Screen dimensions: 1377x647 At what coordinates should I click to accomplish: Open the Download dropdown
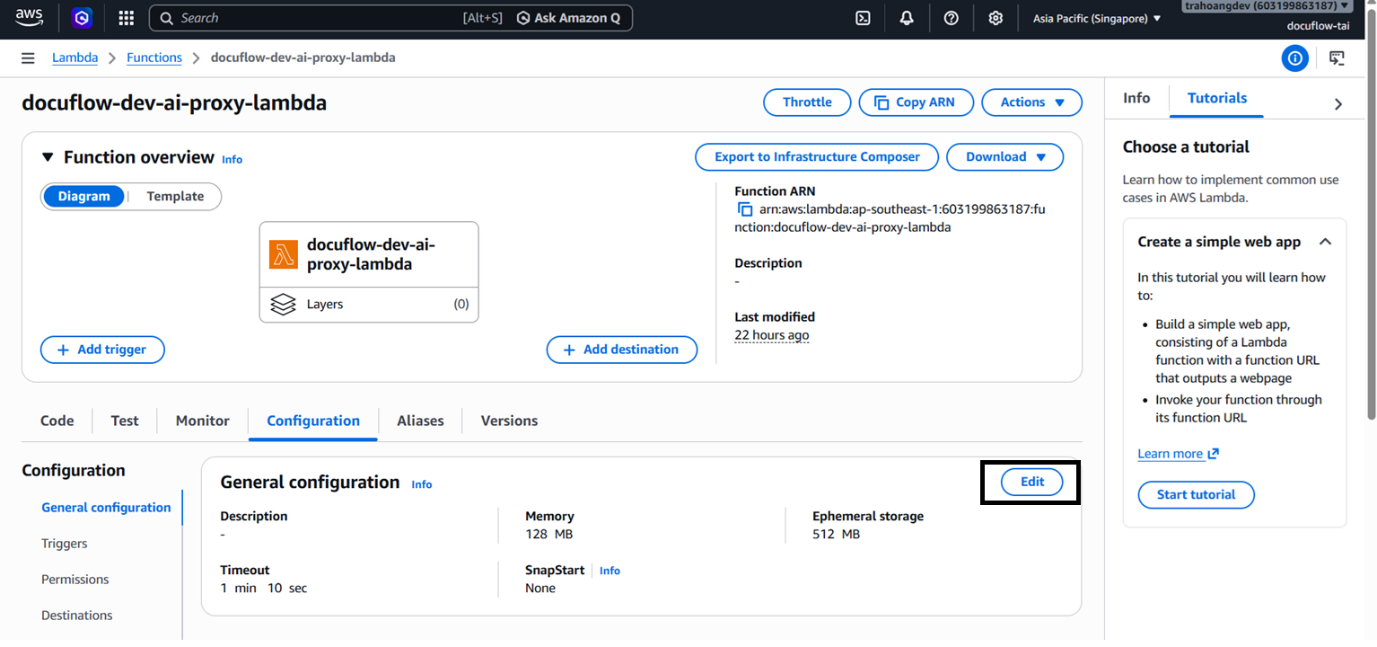[x=1005, y=157]
